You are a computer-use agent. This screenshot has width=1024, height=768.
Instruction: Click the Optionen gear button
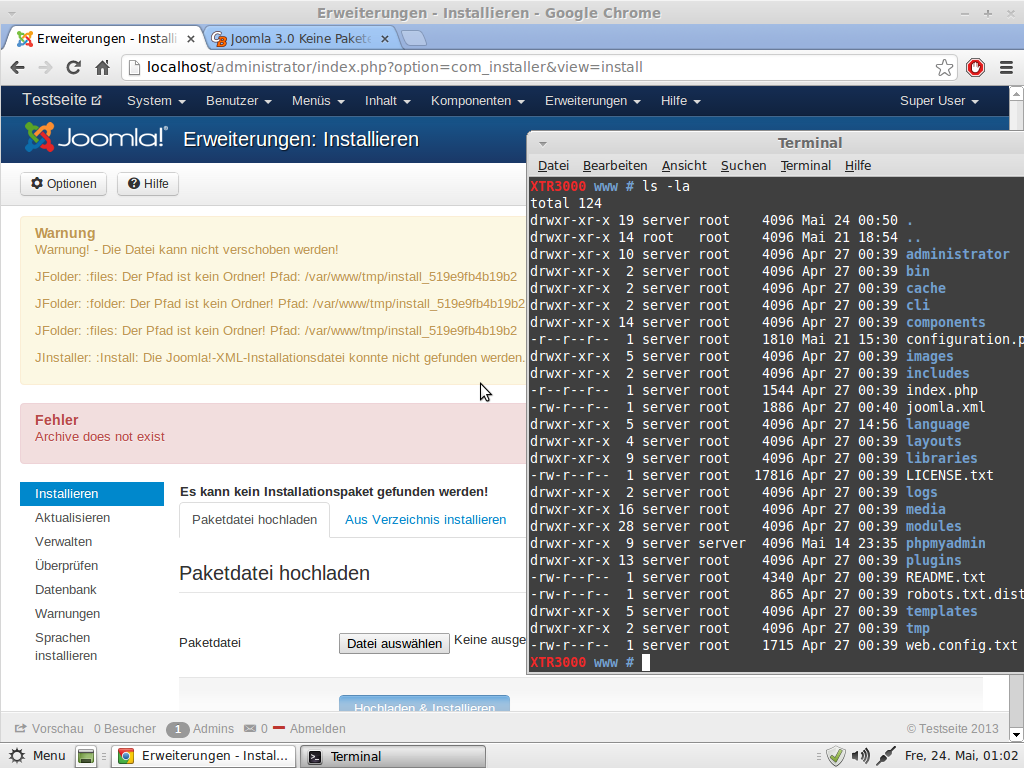(63, 184)
